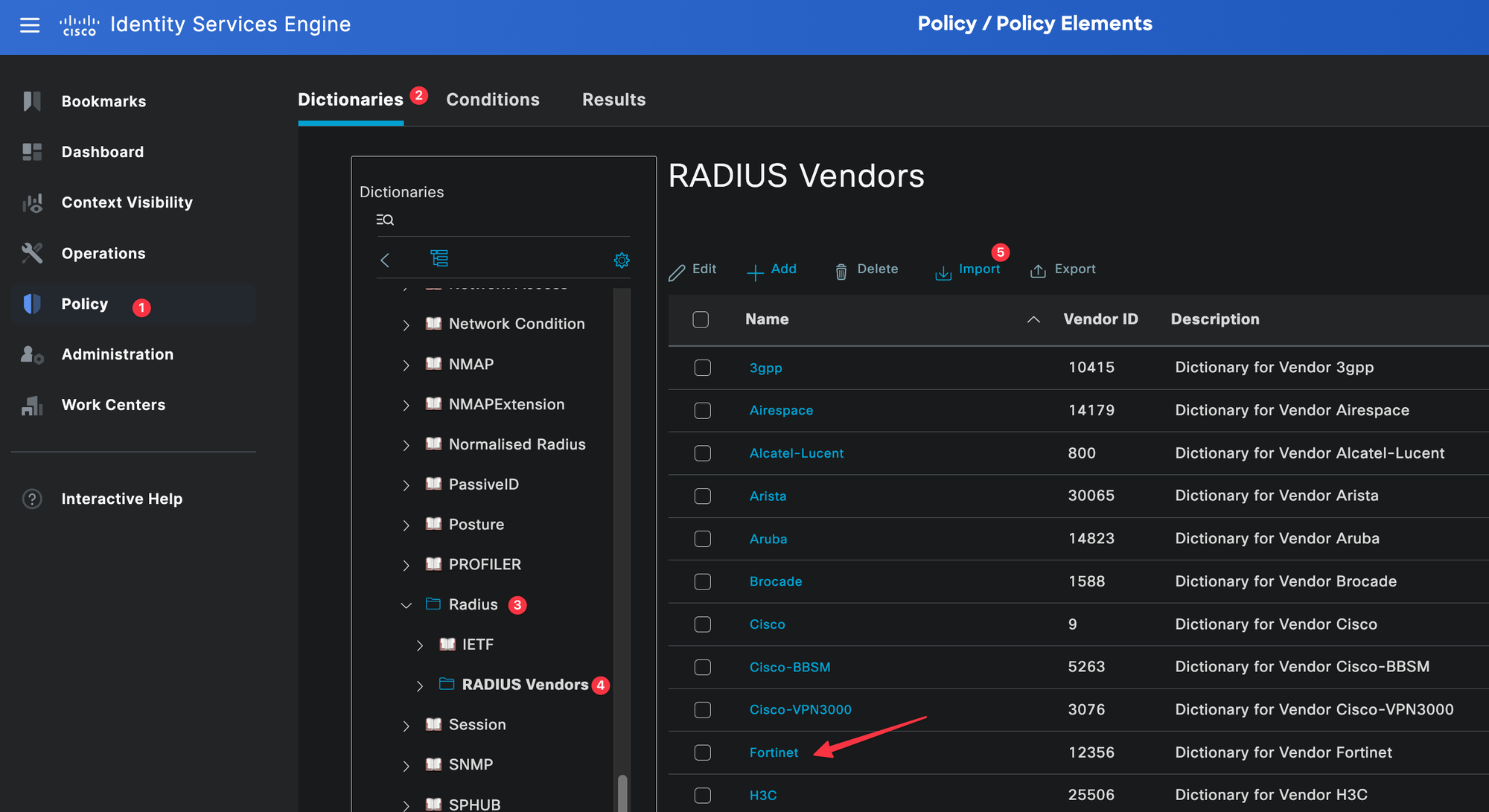Click the Bookmarks sidebar icon
This screenshot has height=812, width=1489.
pyautogui.click(x=32, y=101)
